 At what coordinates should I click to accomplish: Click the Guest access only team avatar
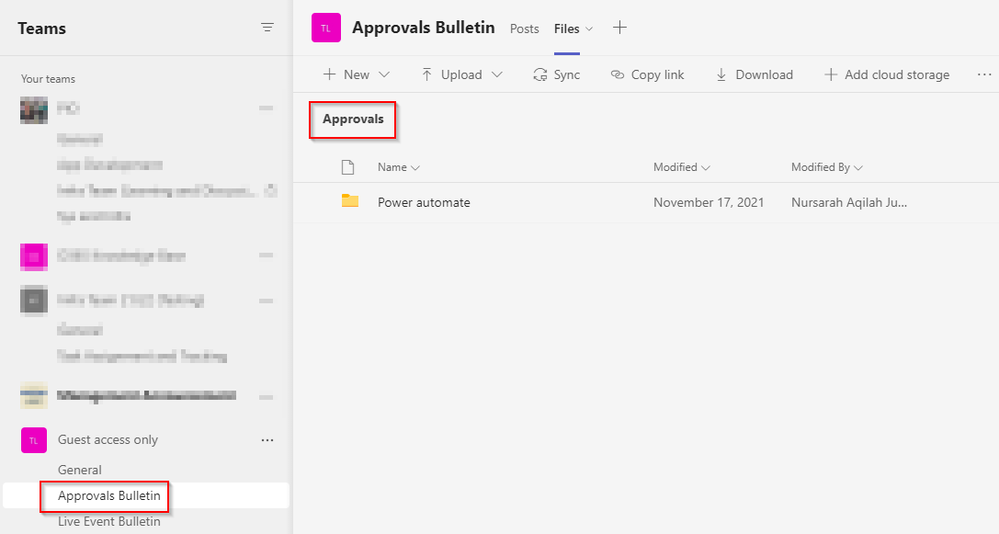coord(34,440)
